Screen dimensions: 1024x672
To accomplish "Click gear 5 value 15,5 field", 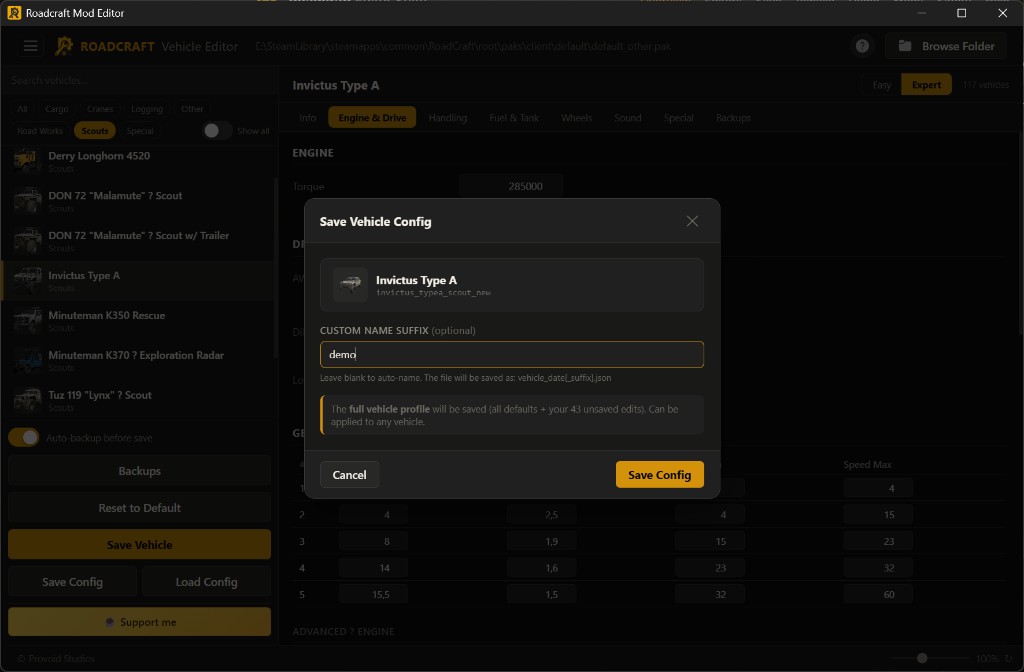I will coord(374,594).
